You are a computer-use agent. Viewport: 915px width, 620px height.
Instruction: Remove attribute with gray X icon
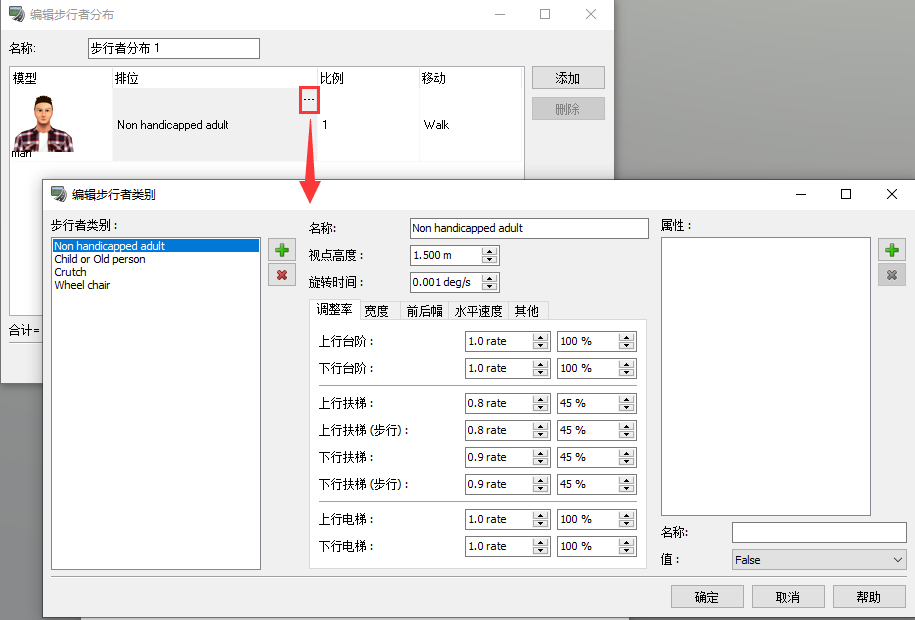pyautogui.click(x=892, y=274)
